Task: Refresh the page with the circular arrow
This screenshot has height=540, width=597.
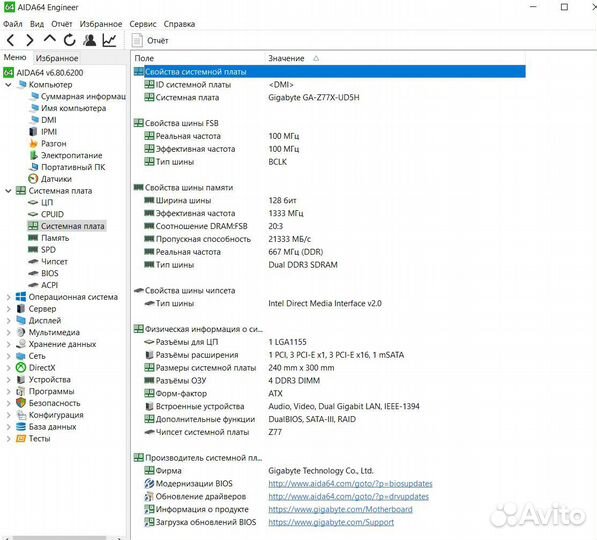Action: point(70,40)
